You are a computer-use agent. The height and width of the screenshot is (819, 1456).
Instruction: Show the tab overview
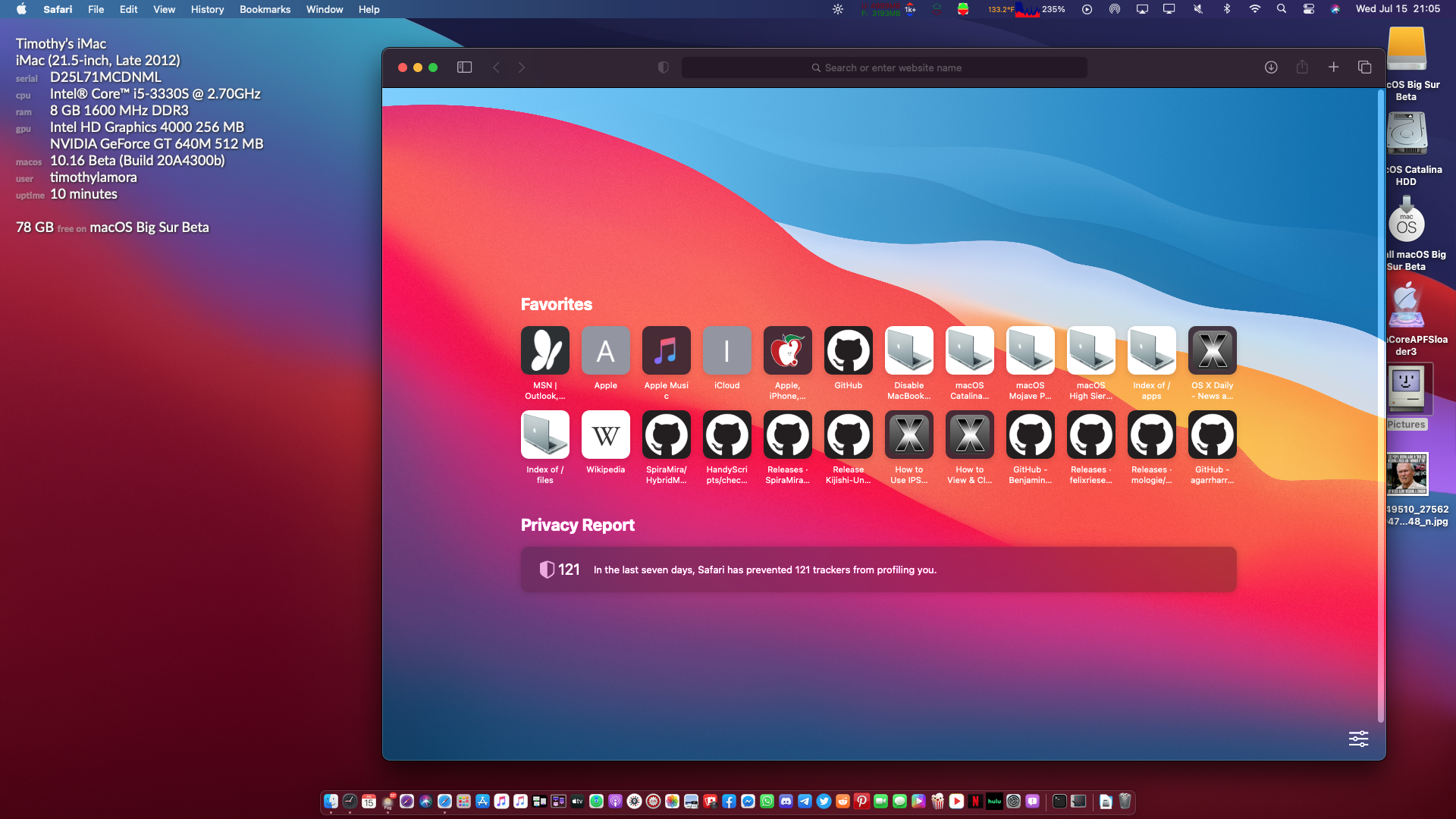pos(1364,67)
